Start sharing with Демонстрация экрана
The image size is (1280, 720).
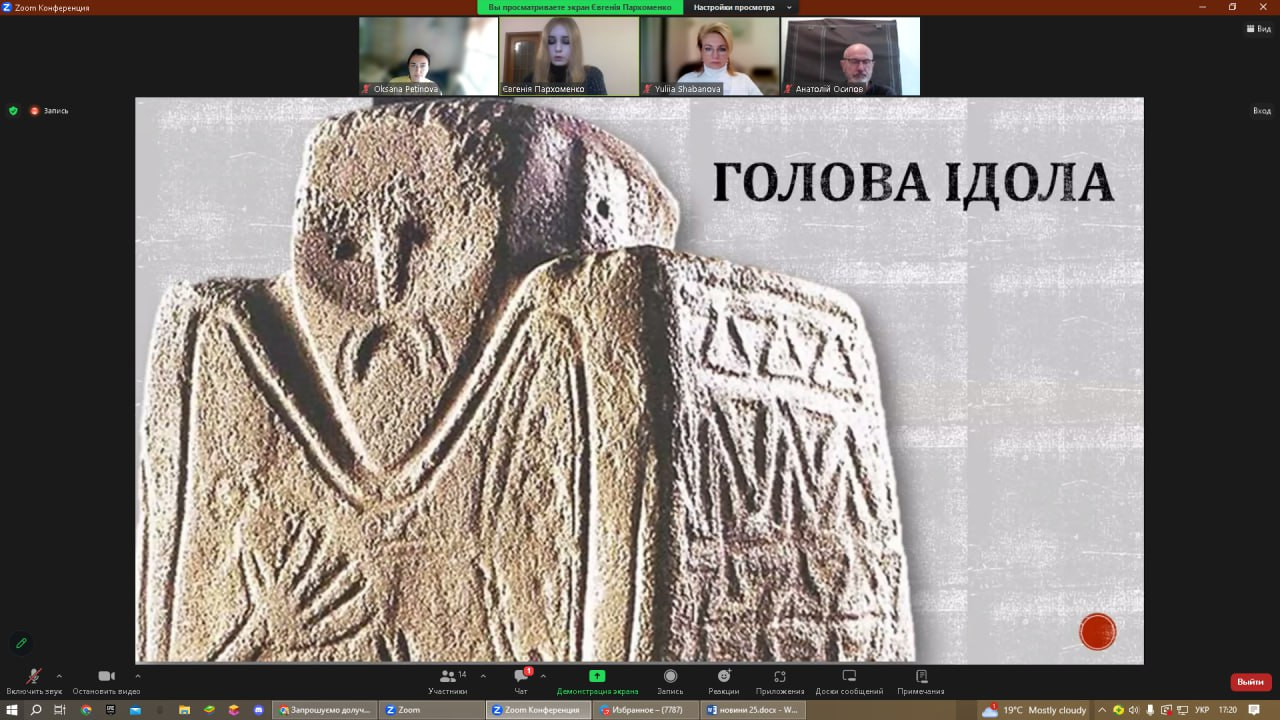point(597,681)
